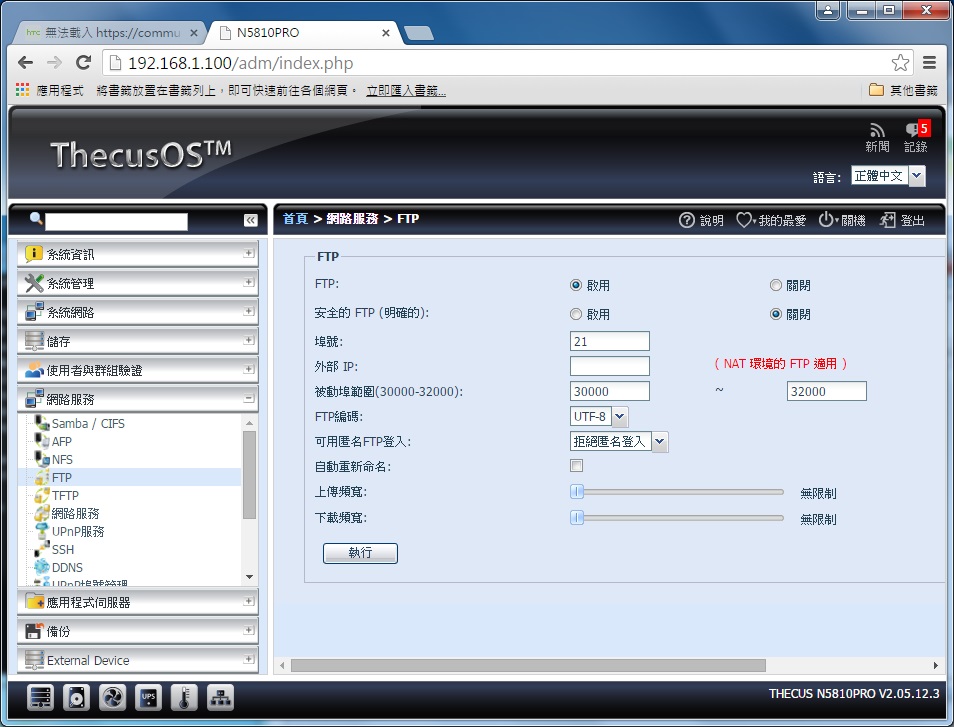Select FTP enable (啟用) radio button
The image size is (954, 727).
click(576, 285)
